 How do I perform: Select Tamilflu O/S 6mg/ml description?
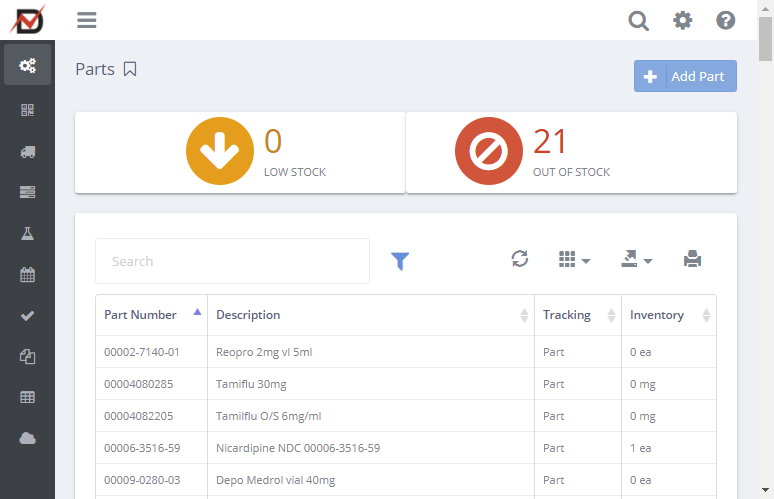(269, 416)
